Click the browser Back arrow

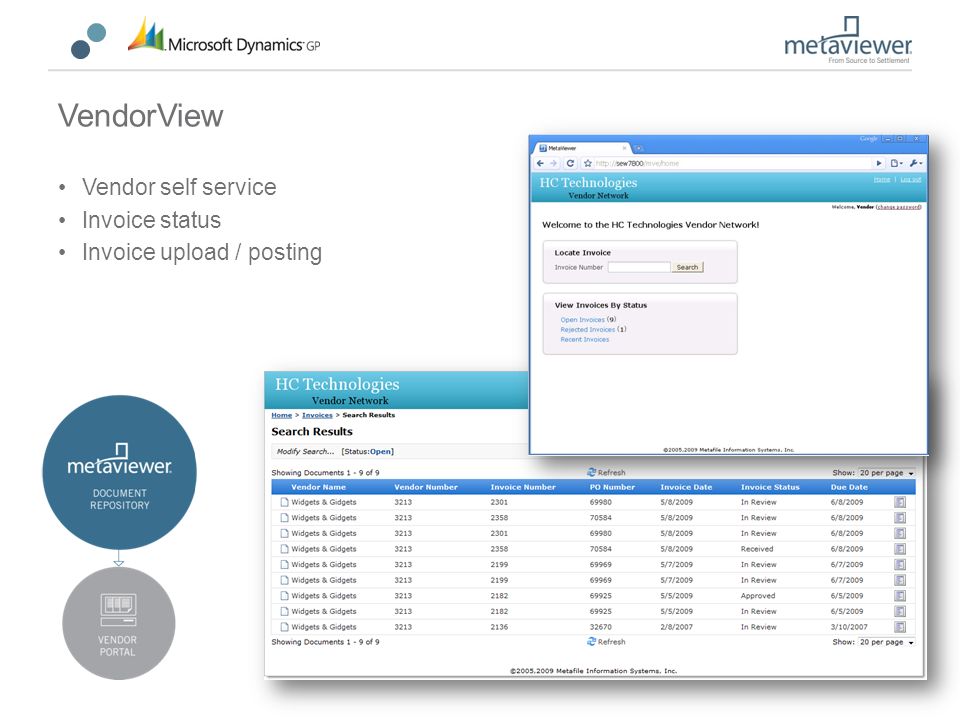540,163
